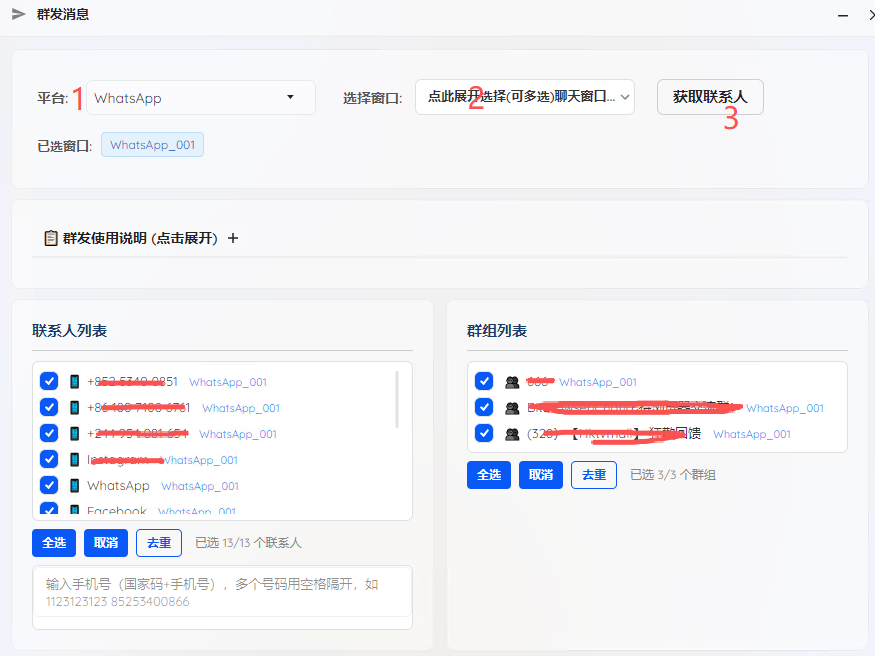
Task: Click 全选 under the contacts list
Action: (54, 543)
